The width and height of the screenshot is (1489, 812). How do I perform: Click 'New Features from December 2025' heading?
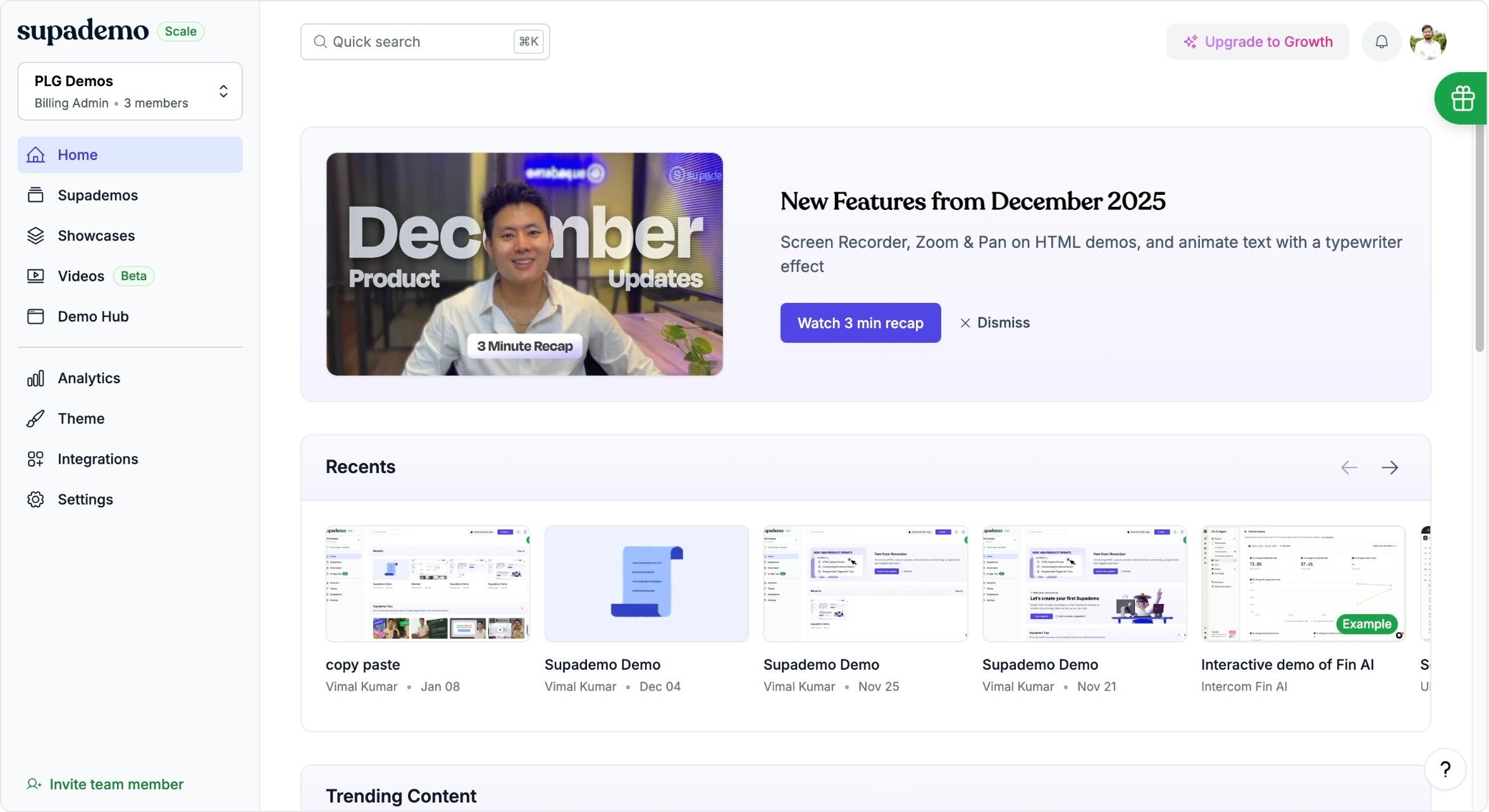pos(972,201)
